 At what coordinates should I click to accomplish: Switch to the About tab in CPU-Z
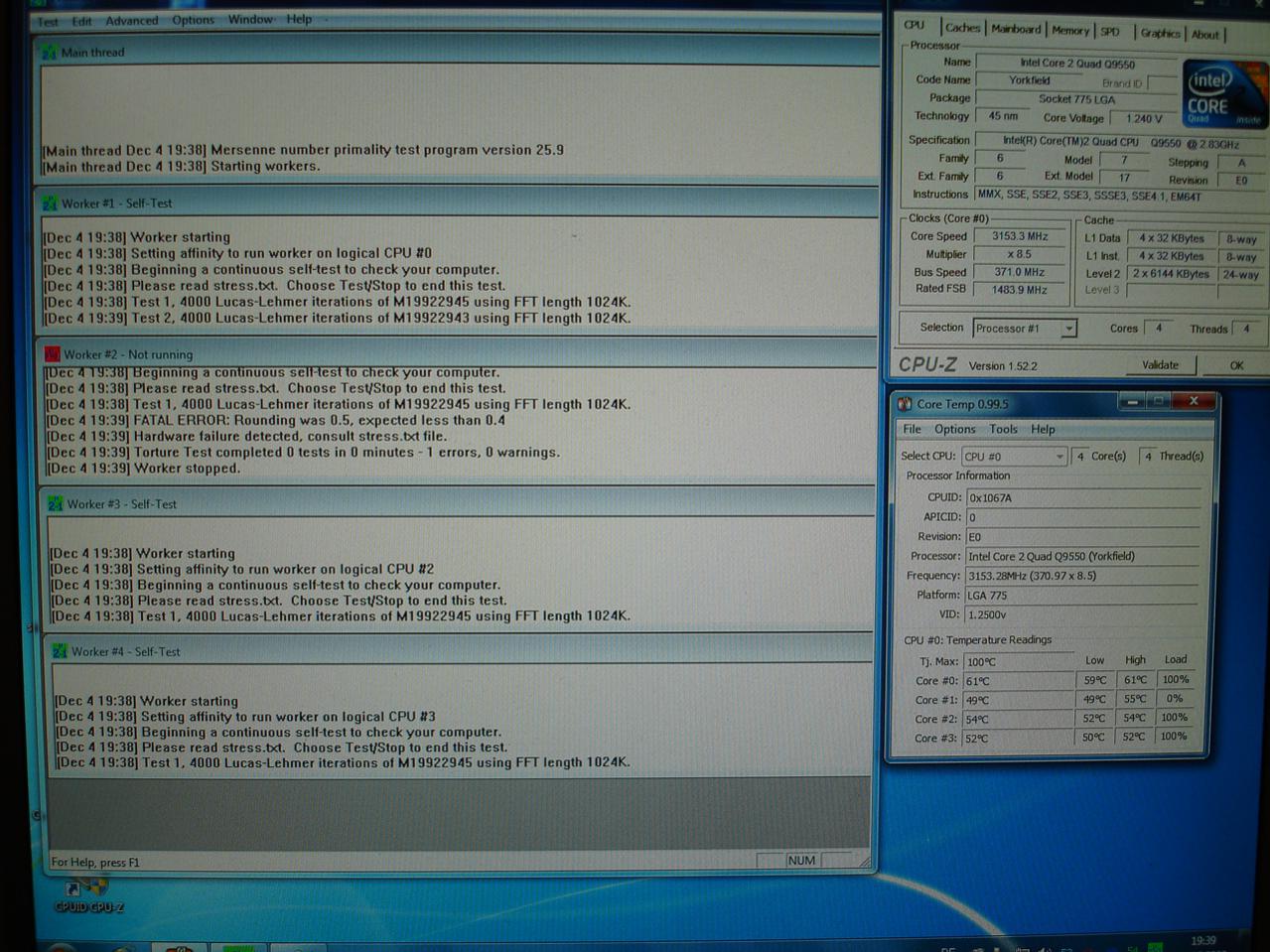pyautogui.click(x=1205, y=35)
